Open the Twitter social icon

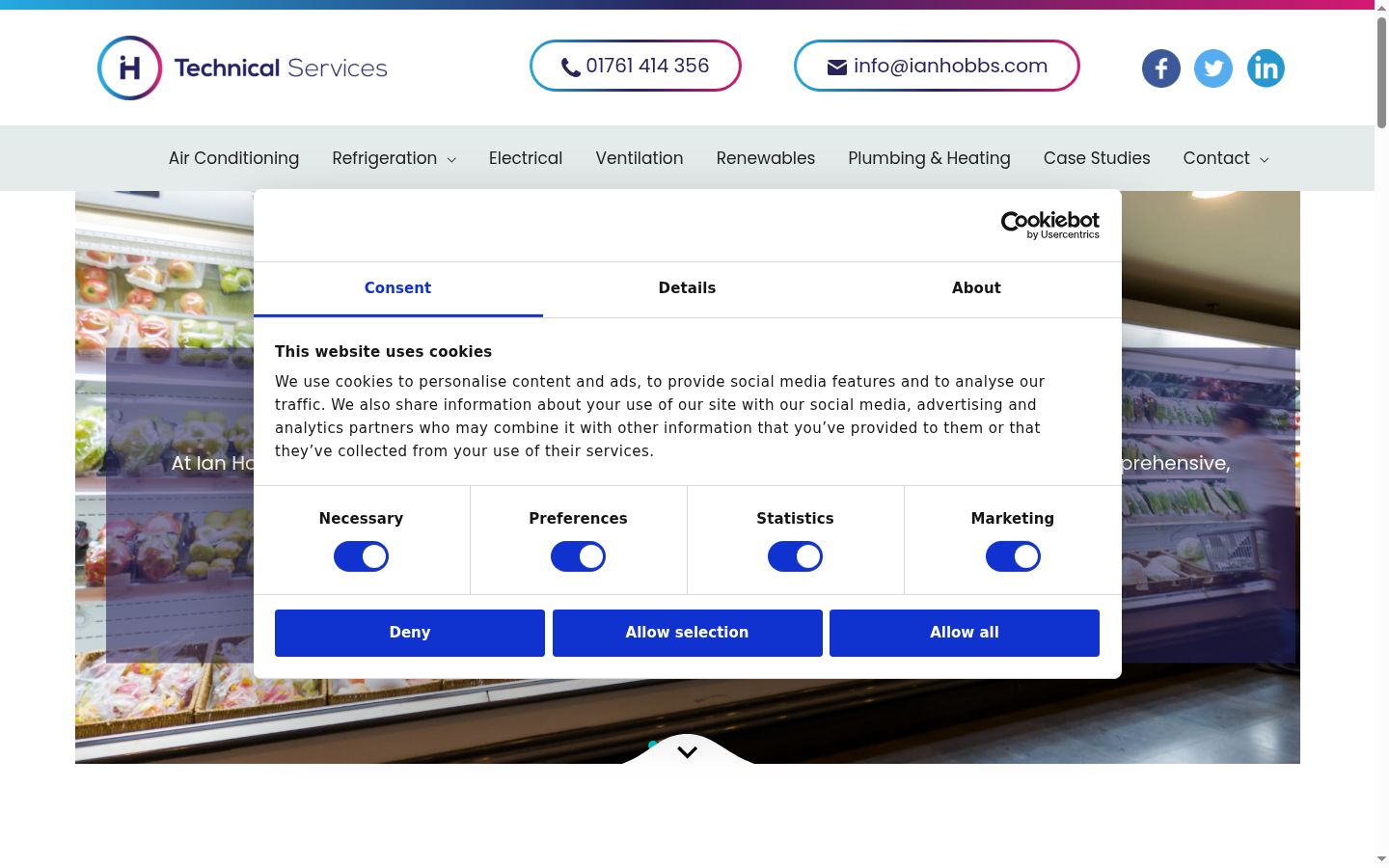click(1213, 68)
